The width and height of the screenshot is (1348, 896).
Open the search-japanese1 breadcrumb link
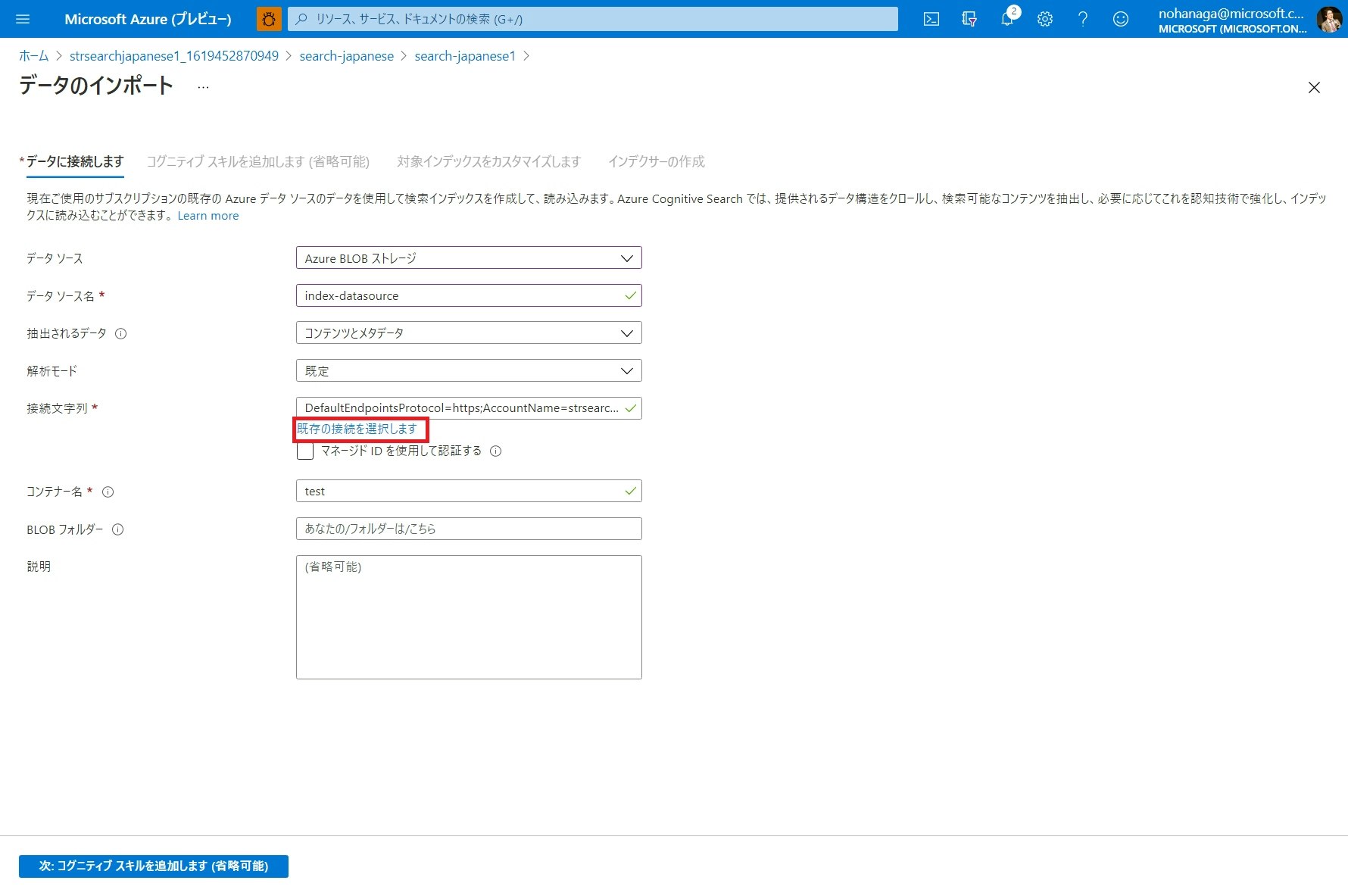465,56
